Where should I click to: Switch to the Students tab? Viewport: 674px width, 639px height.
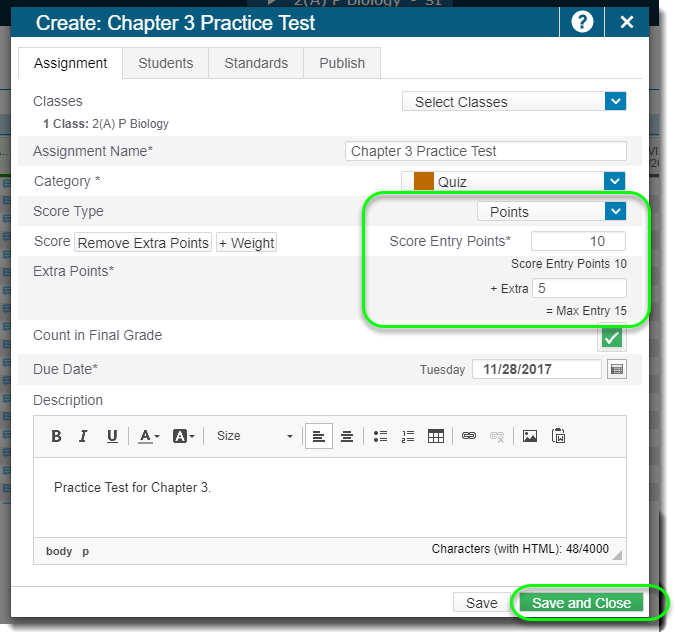pyautogui.click(x=165, y=63)
